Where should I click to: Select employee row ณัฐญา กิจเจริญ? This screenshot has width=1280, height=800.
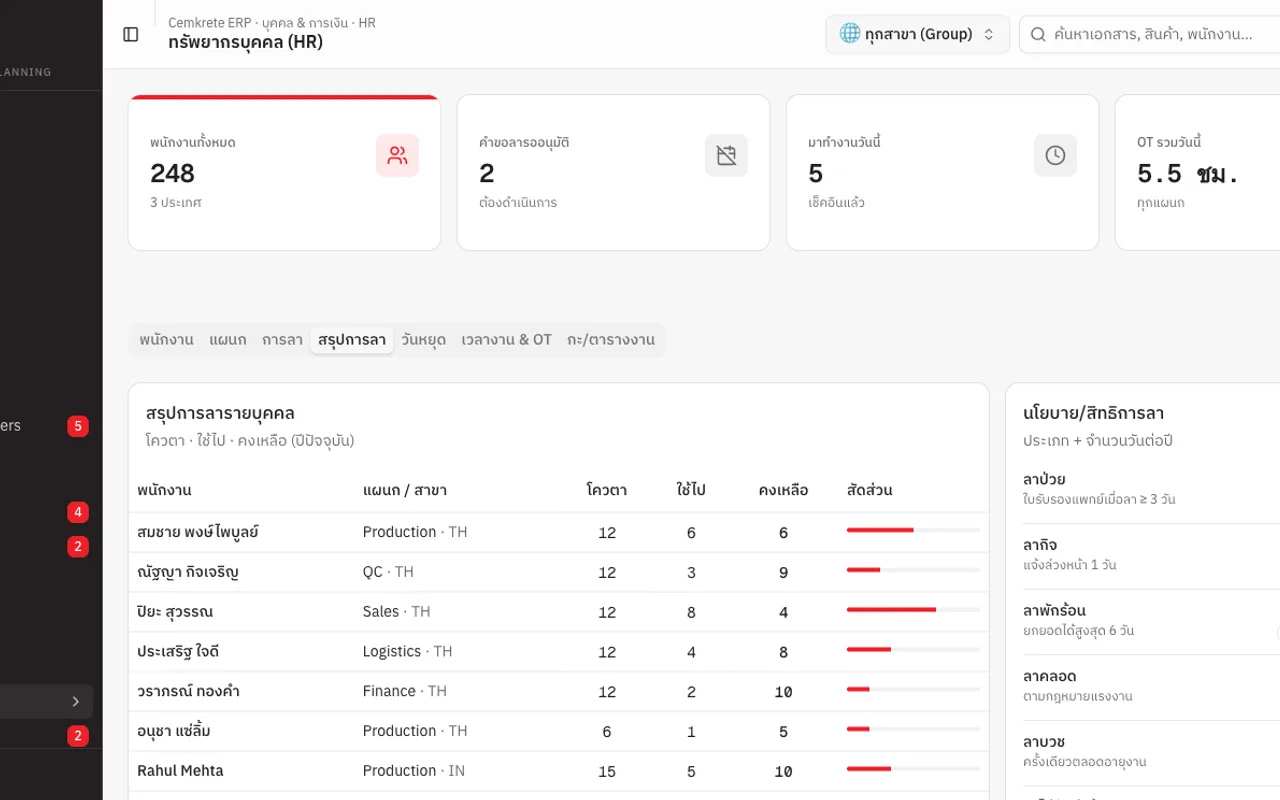tap(558, 572)
